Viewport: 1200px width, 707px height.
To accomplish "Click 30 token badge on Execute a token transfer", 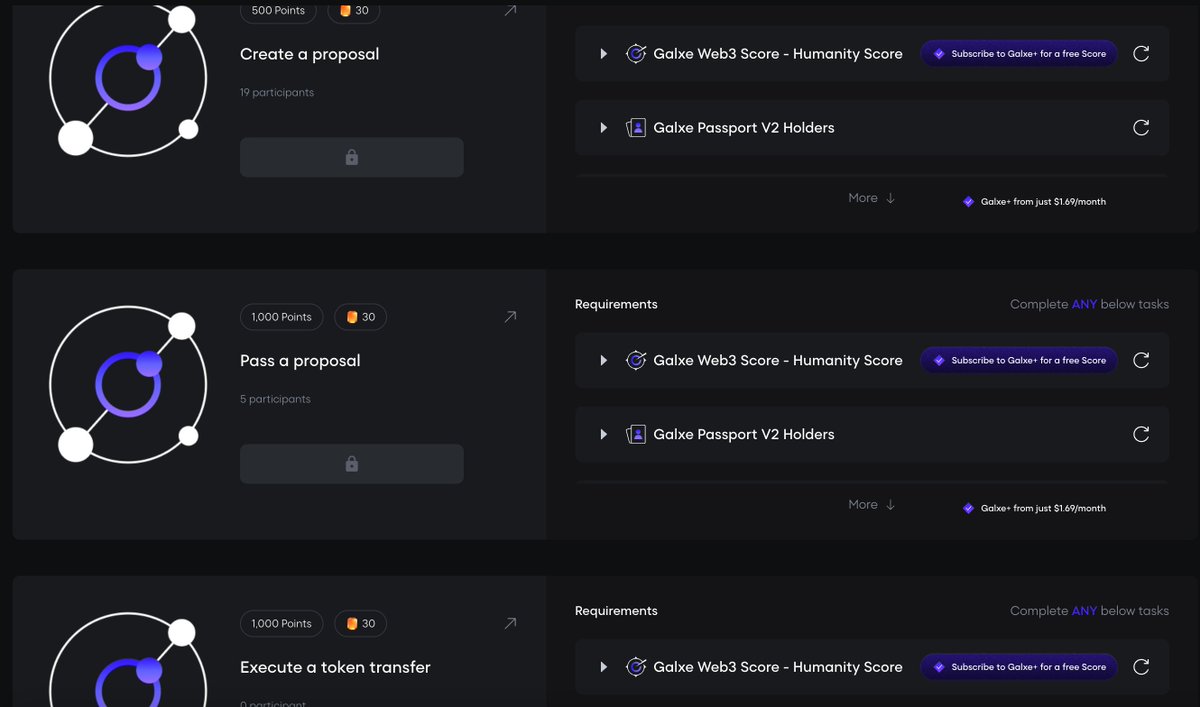I will coord(360,623).
